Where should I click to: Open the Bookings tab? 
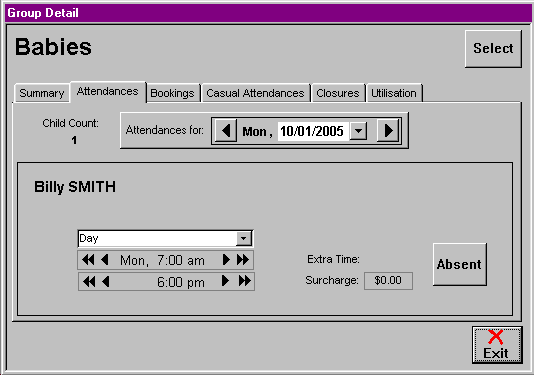pos(172,93)
